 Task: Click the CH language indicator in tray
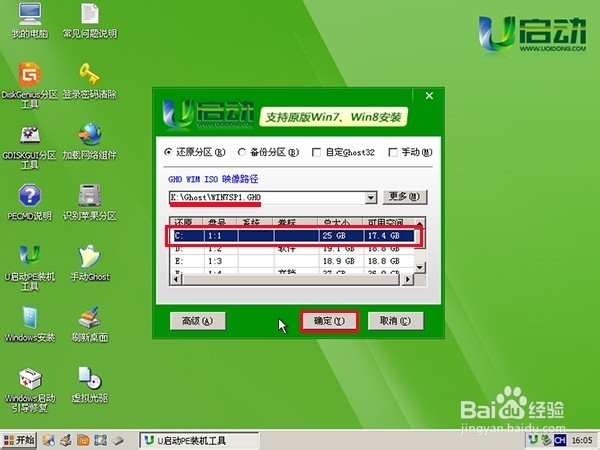tap(559, 440)
